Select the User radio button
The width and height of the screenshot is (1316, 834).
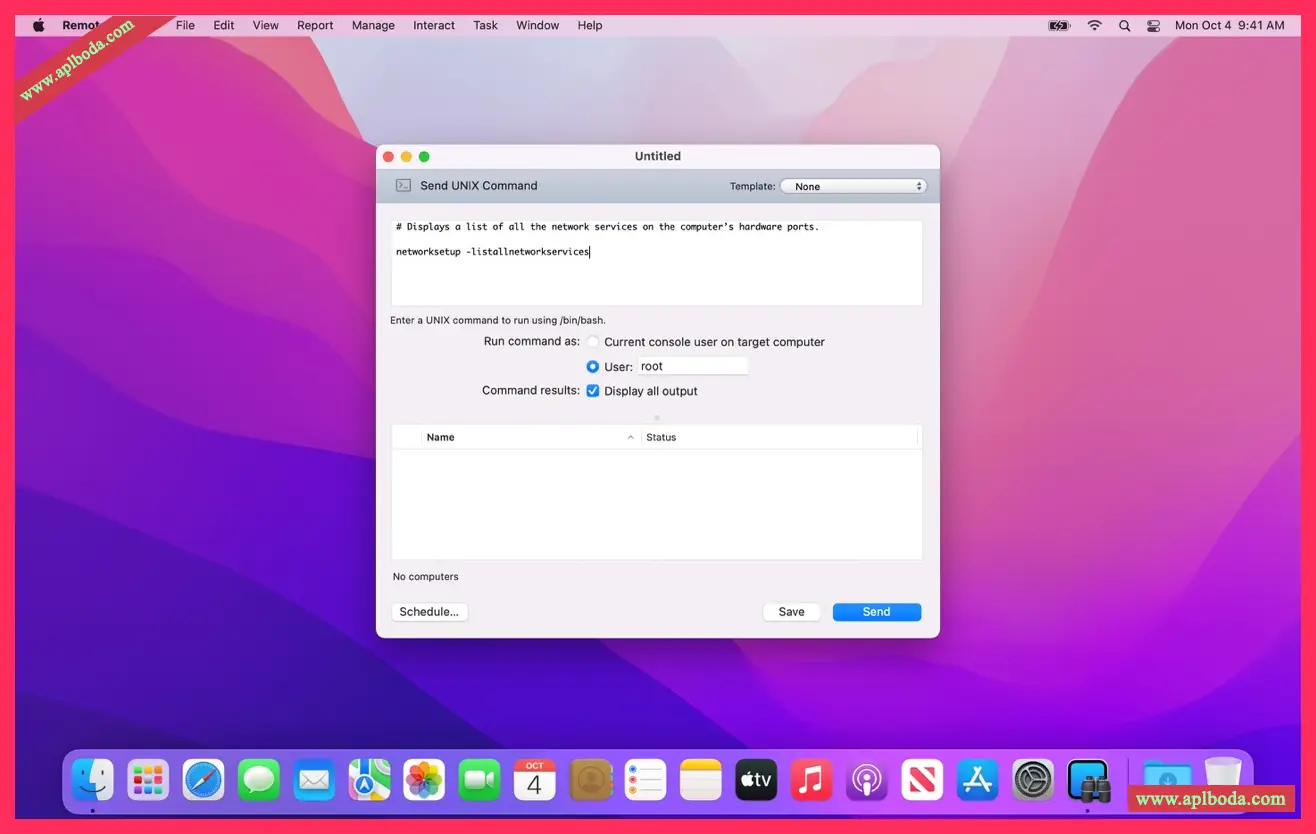[x=593, y=367]
